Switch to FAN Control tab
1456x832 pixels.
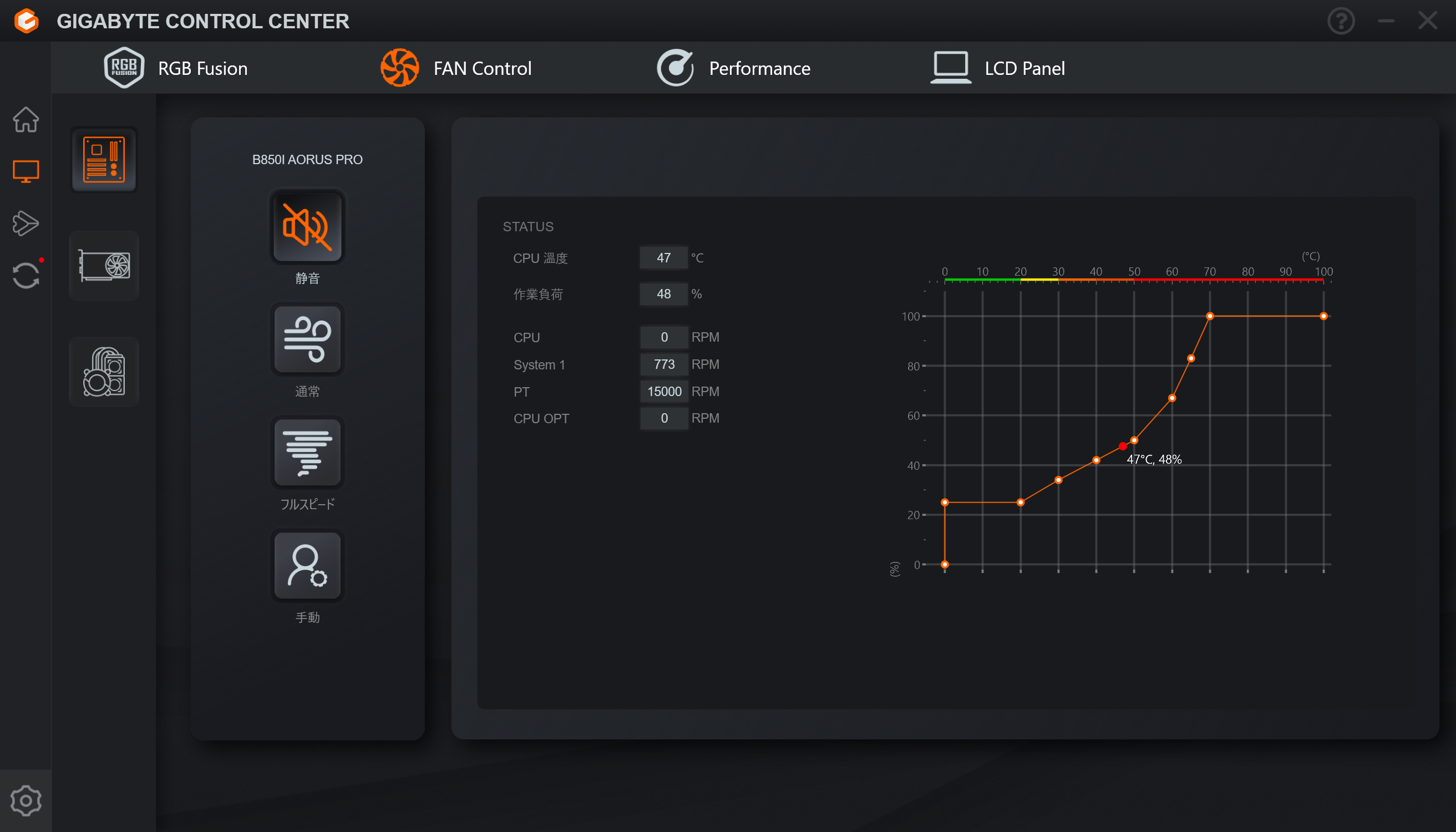456,68
